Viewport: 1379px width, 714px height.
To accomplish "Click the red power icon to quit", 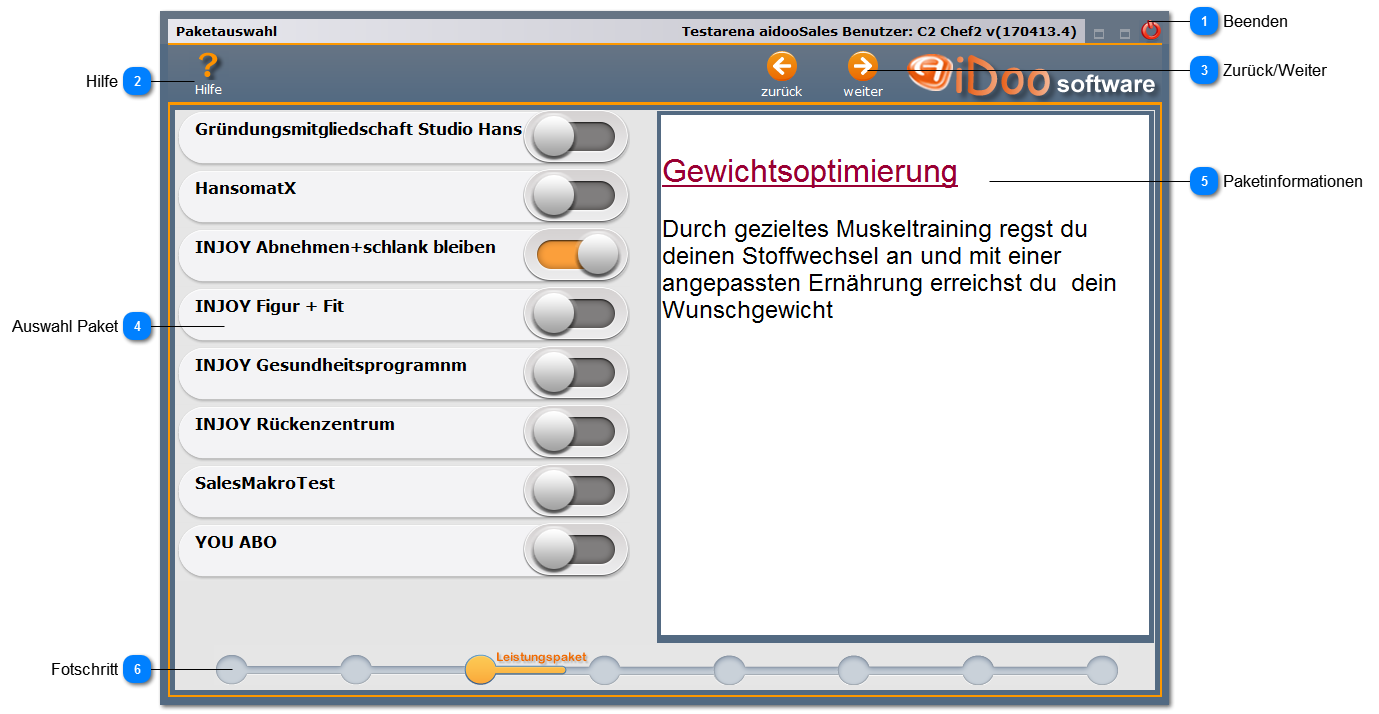I will click(x=1151, y=31).
